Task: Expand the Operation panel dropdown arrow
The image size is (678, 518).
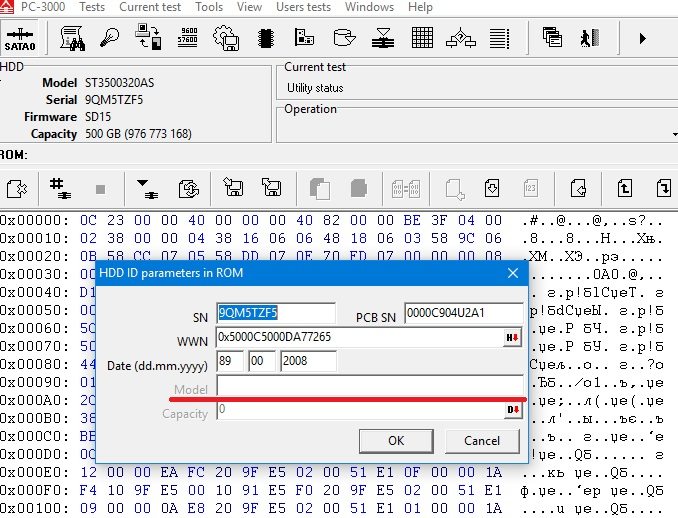Action: click(675, 134)
